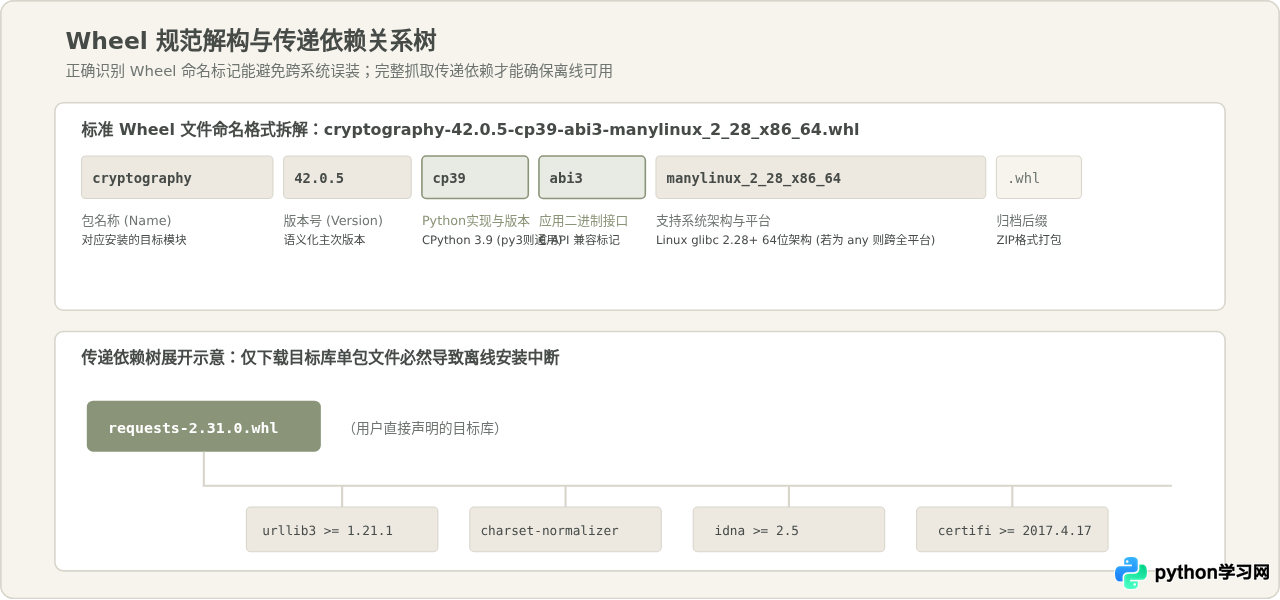
Task: Click the label '包名称 (Name)'
Action: (126, 221)
